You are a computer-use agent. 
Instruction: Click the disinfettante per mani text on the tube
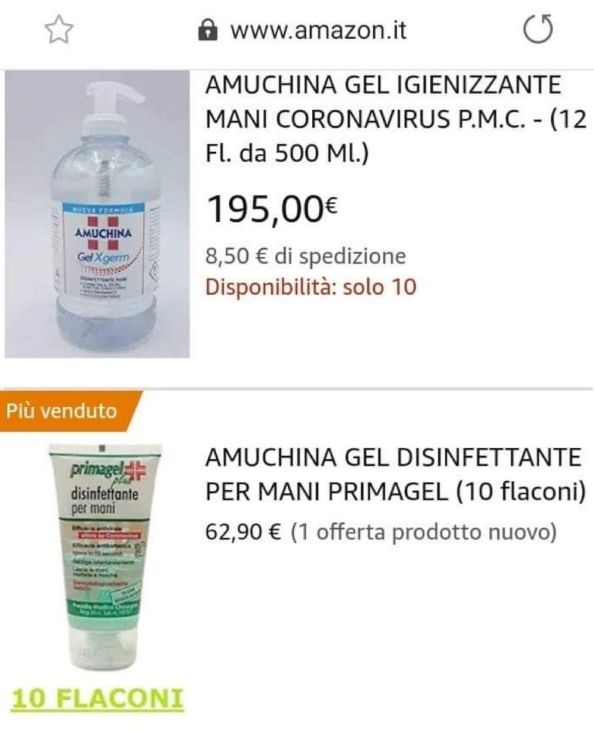coord(105,500)
